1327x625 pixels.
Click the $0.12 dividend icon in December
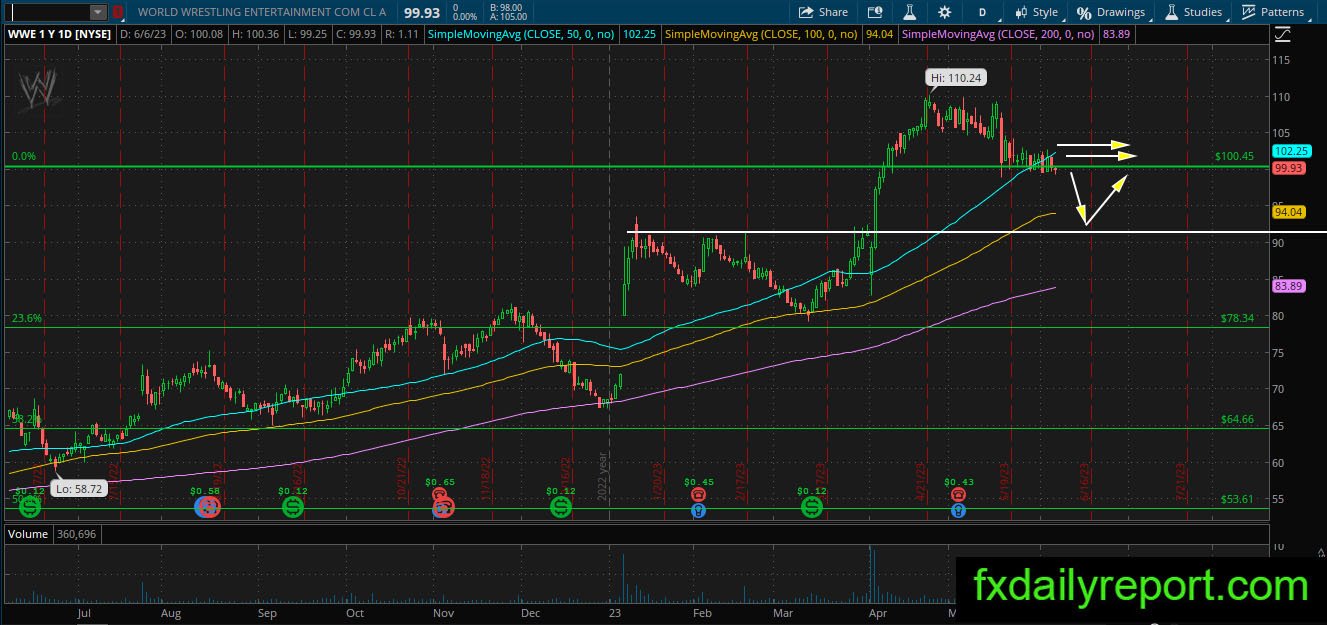coord(561,507)
